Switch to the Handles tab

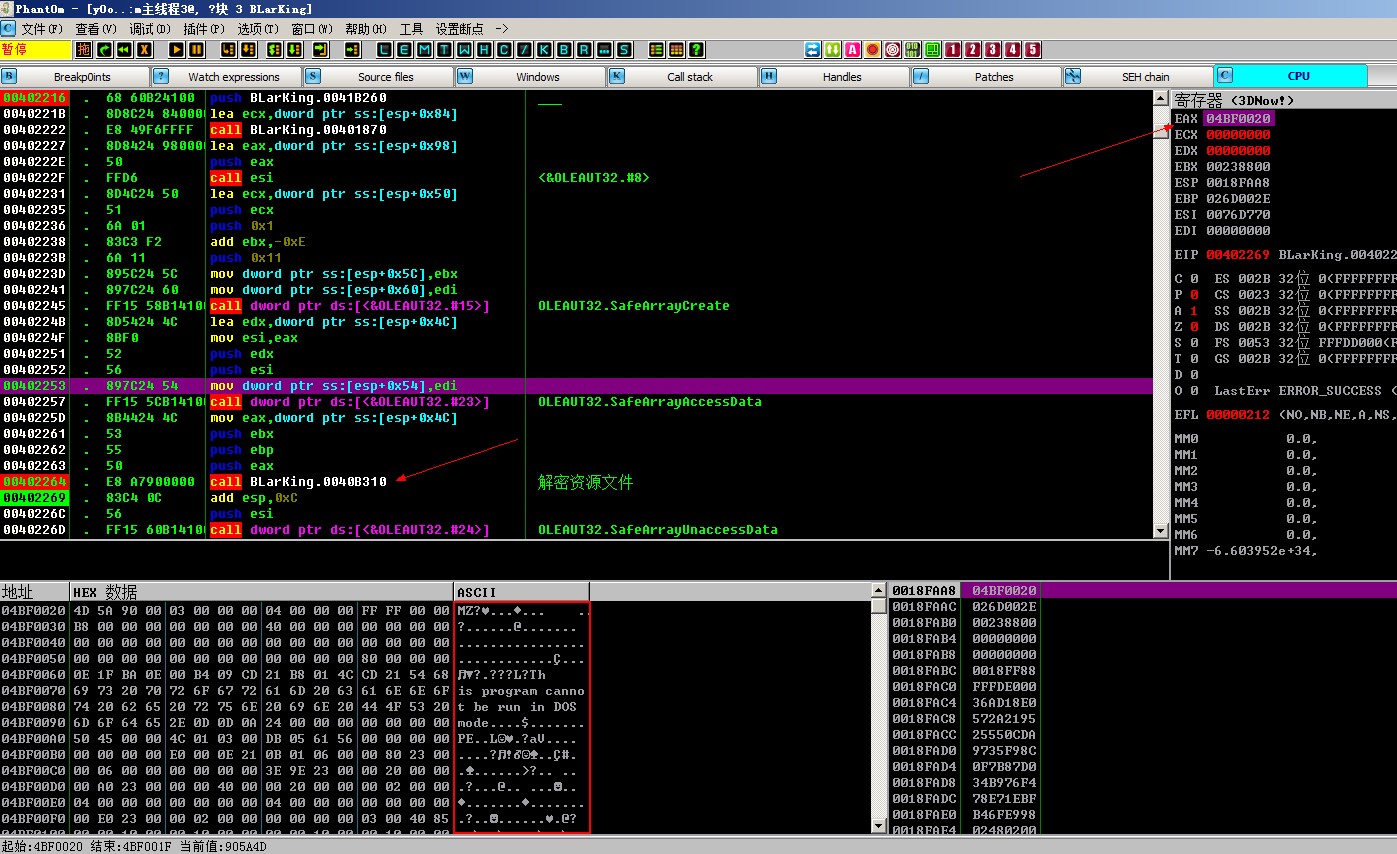coord(835,77)
